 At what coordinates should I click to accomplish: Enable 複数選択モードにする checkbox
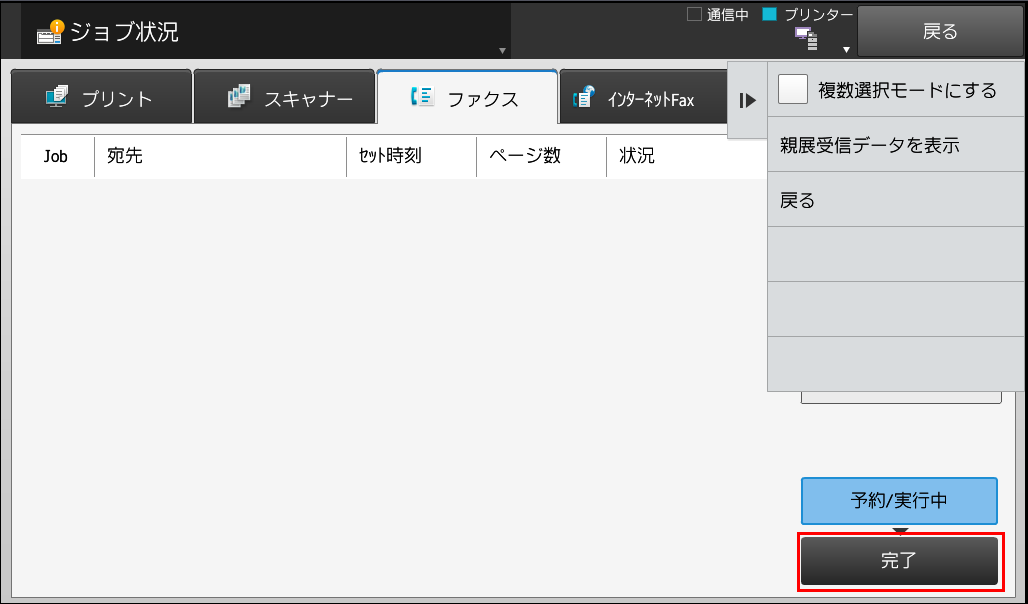pos(793,89)
